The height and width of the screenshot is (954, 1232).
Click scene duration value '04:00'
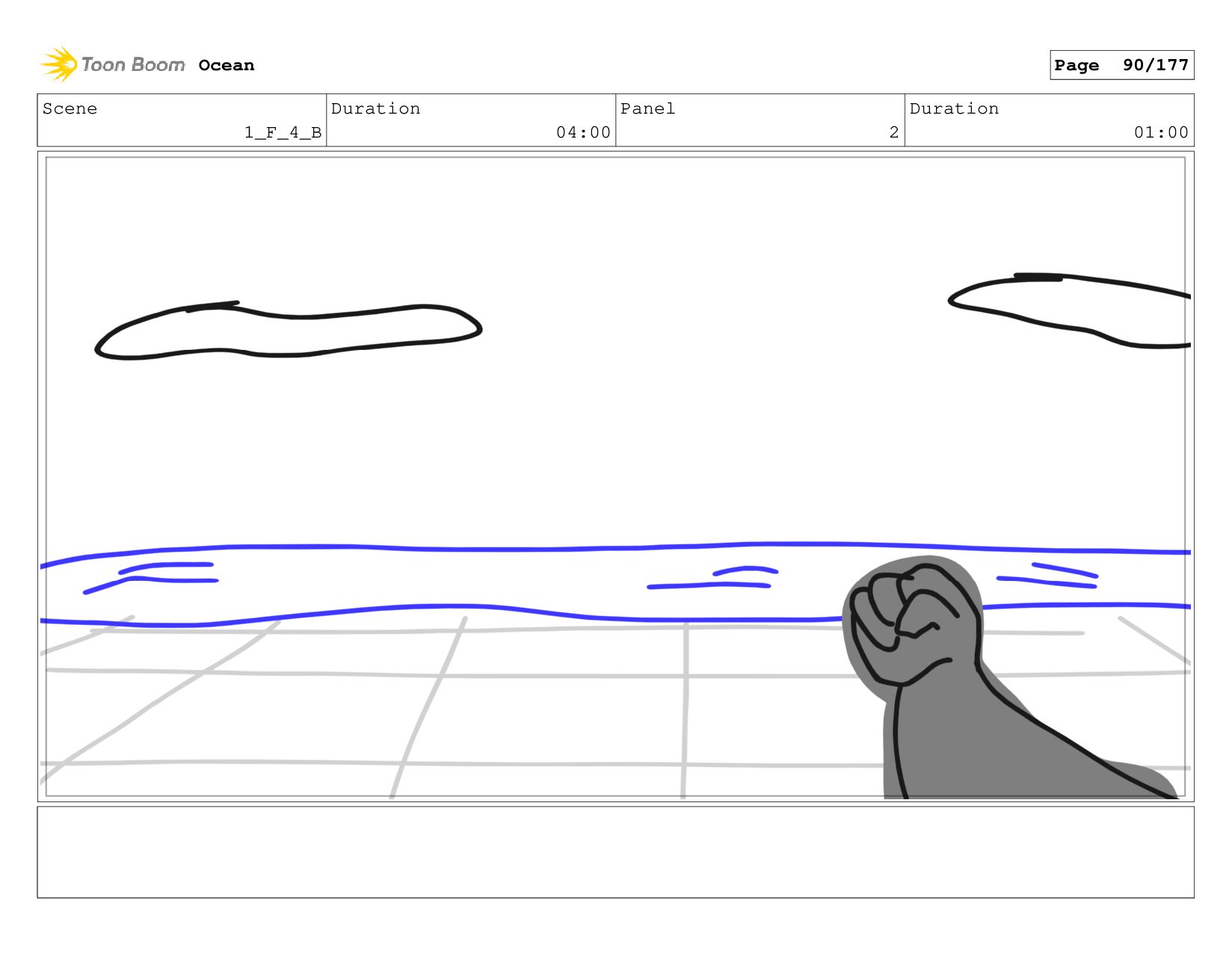(x=583, y=132)
